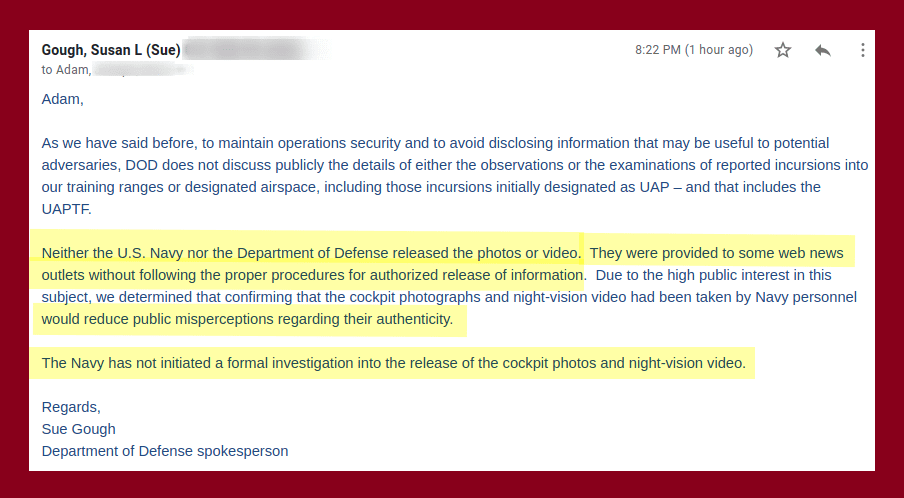This screenshot has width=904, height=498.
Task: Click highlighted sentence "The Navy has not initiated"
Action: click(x=394, y=363)
